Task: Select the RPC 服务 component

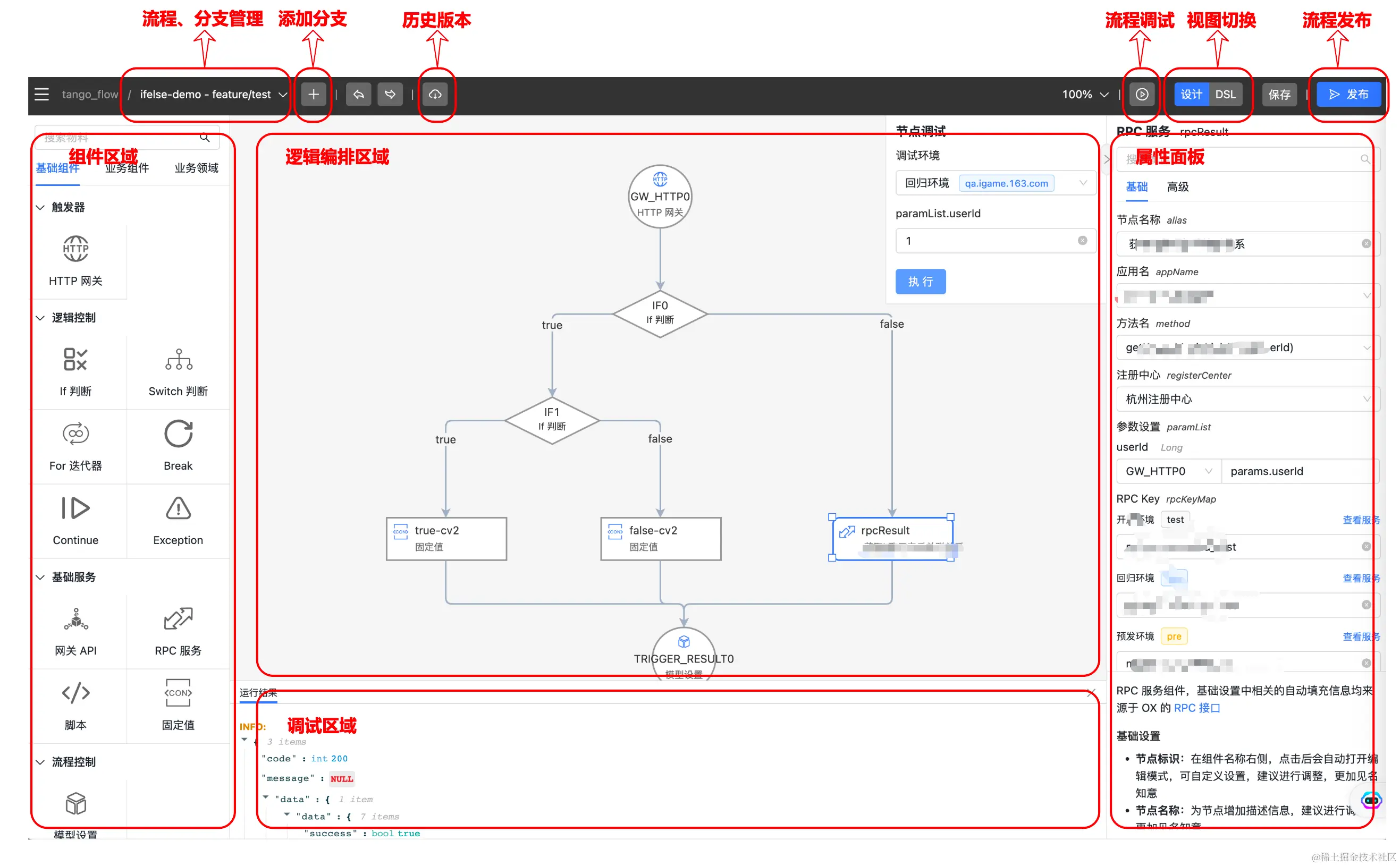Action: [178, 631]
